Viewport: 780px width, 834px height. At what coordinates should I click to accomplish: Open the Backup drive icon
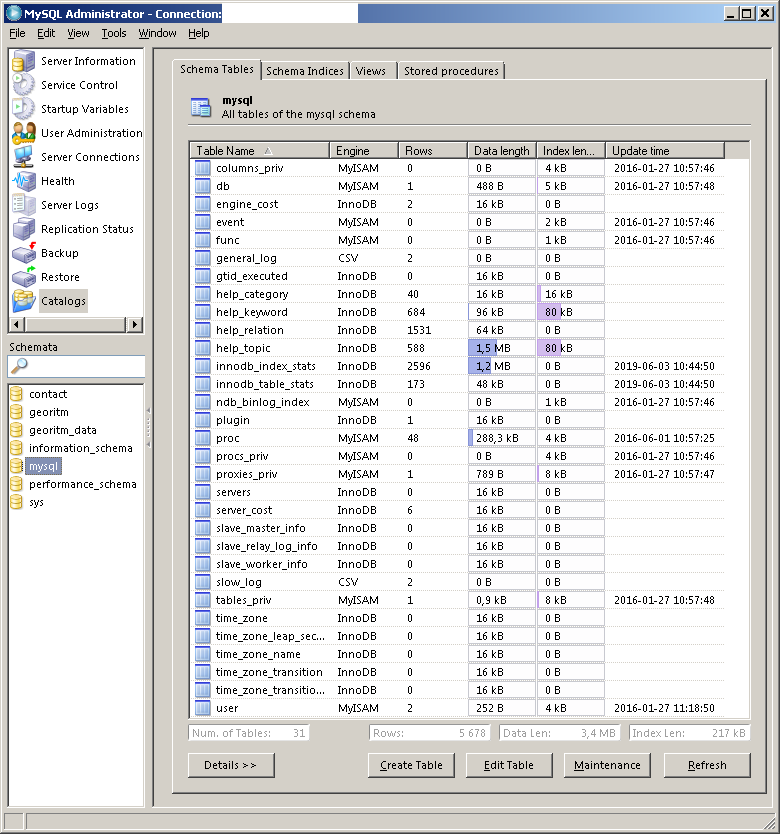[23, 253]
